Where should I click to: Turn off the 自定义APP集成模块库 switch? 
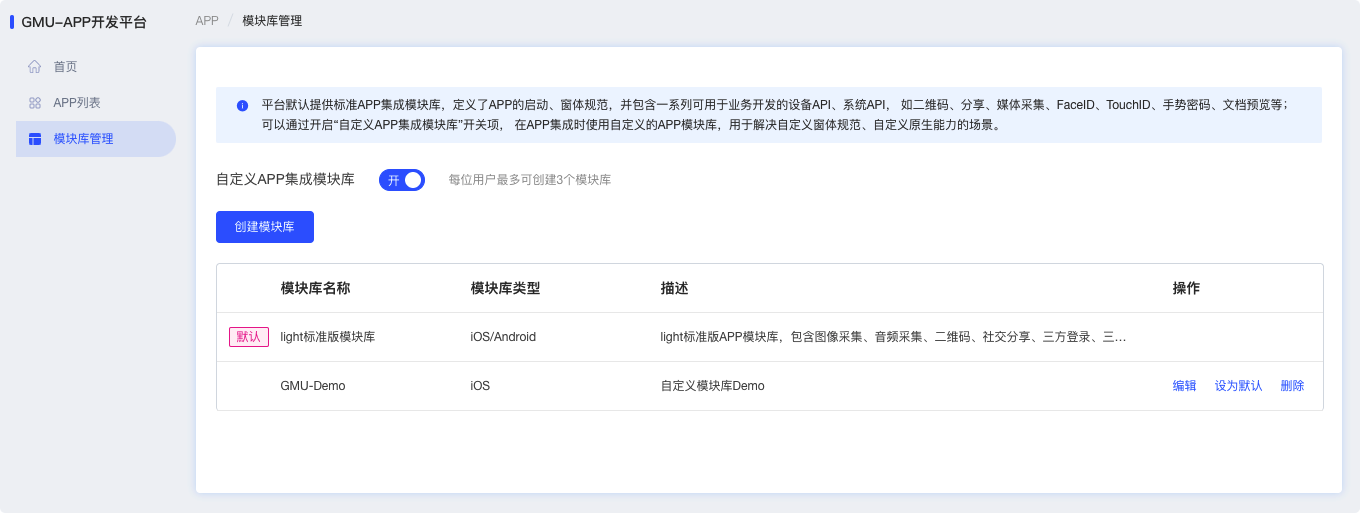click(402, 180)
